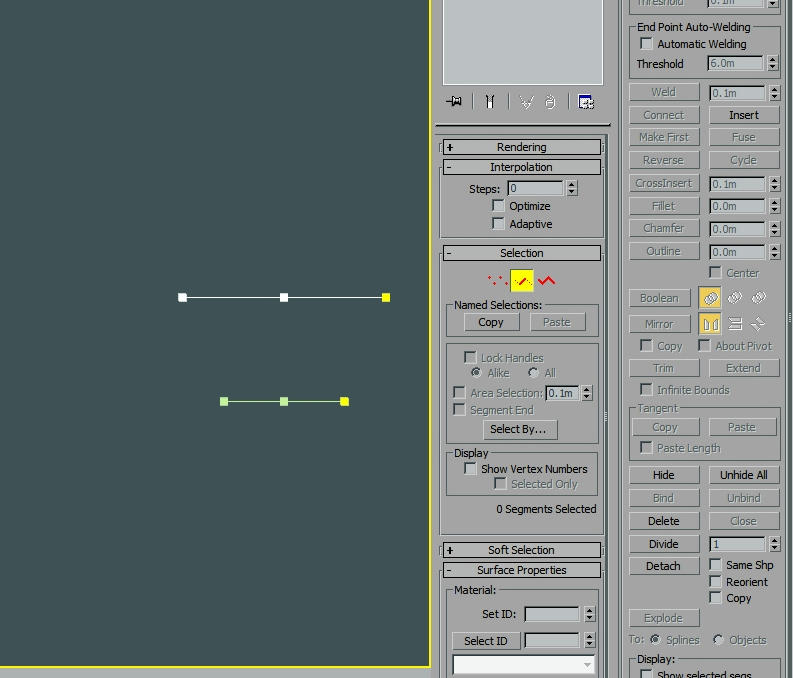The image size is (793, 678).
Task: Click the Pin Stack icon
Action: pos(454,102)
